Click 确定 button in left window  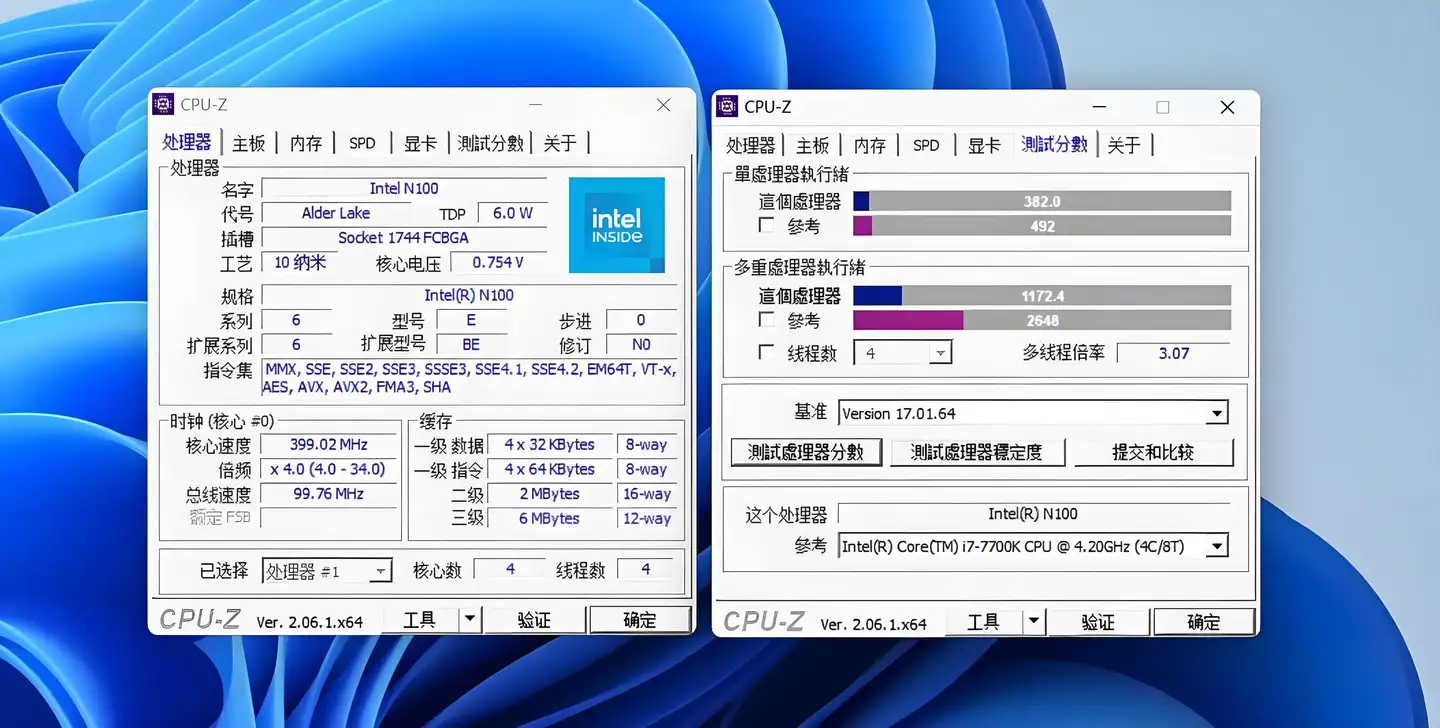pos(640,620)
